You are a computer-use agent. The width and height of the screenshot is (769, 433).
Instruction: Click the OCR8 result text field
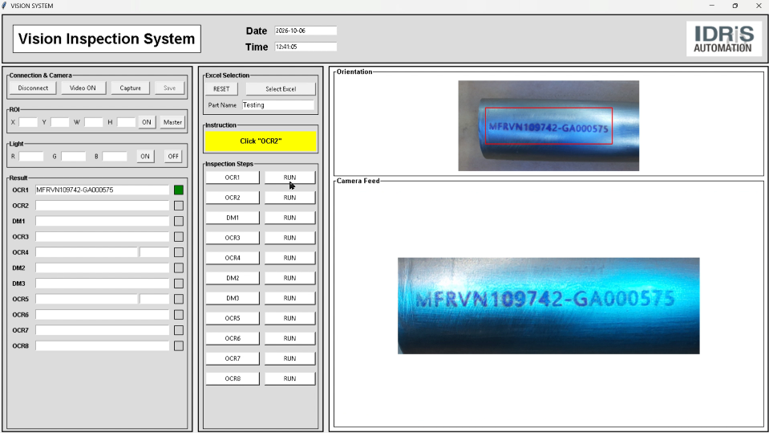tap(102, 346)
